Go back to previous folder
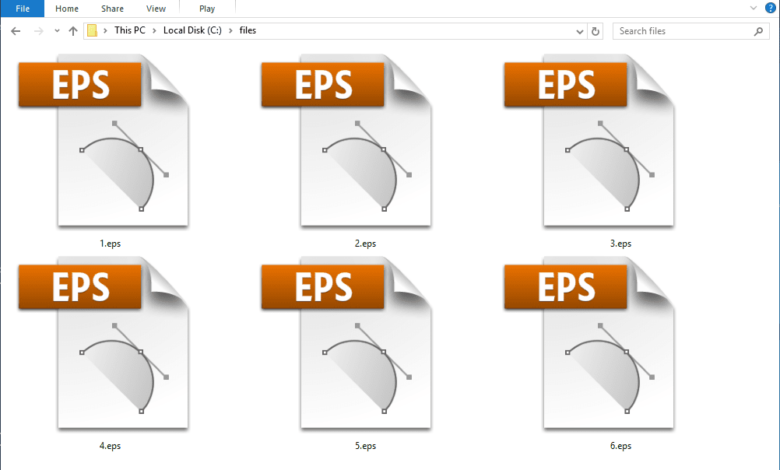Viewport: 780px width, 470px height. pyautogui.click(x=15, y=31)
